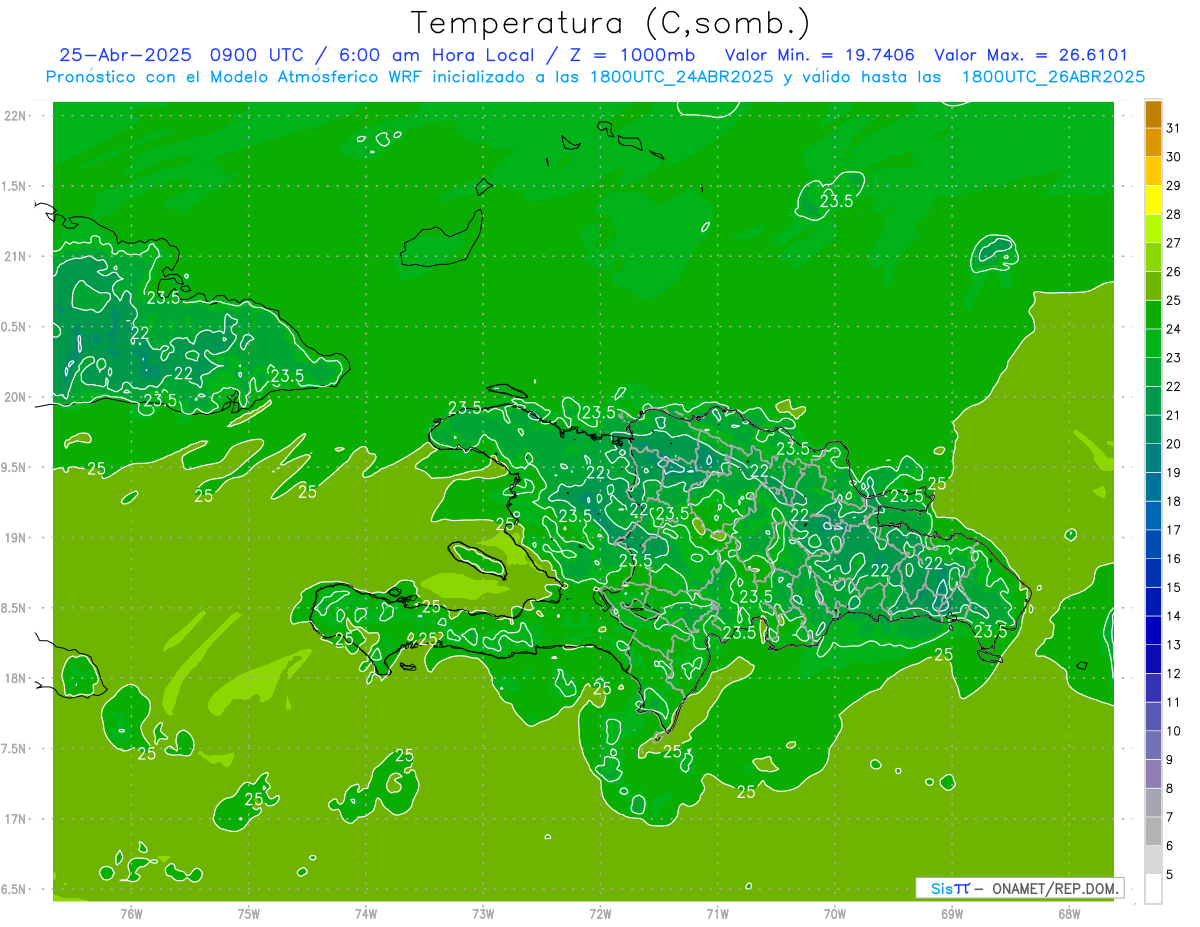Click the '76W' longitude axis label
The height and width of the screenshot is (927, 1200).
click(131, 914)
